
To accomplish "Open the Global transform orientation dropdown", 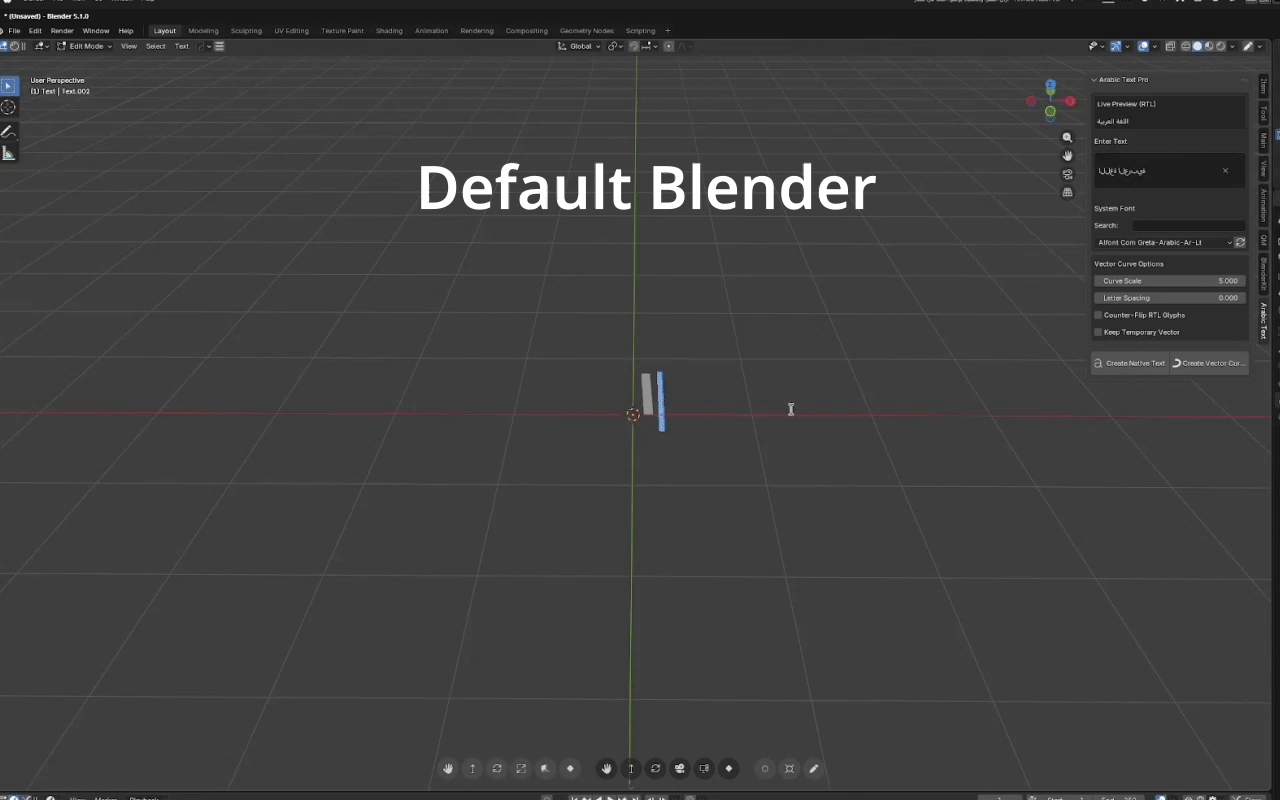I will coord(579,46).
